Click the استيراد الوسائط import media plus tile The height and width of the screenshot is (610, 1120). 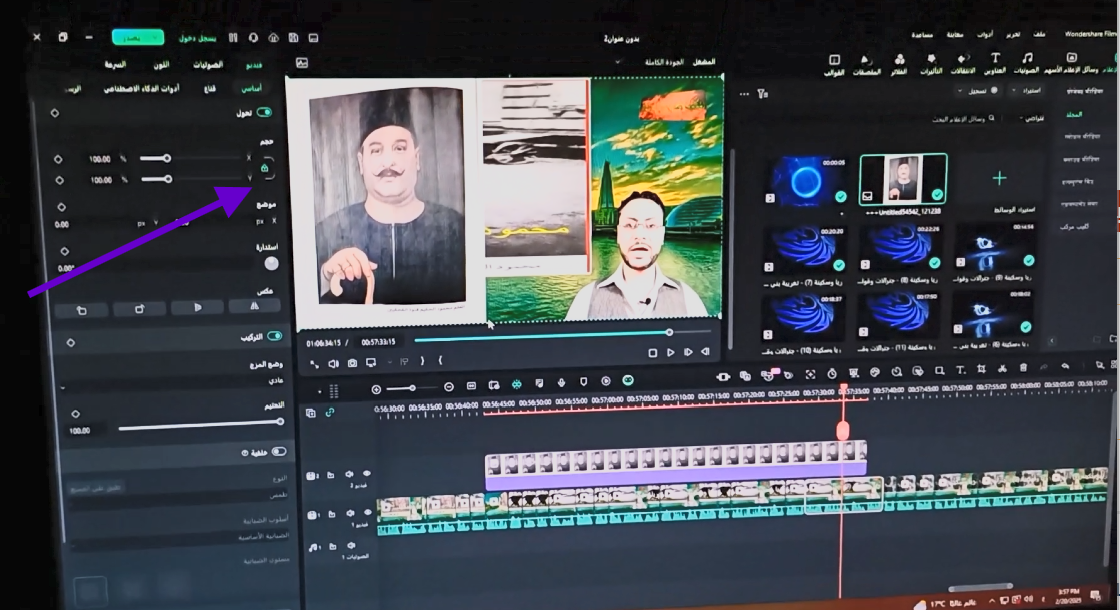[999, 178]
